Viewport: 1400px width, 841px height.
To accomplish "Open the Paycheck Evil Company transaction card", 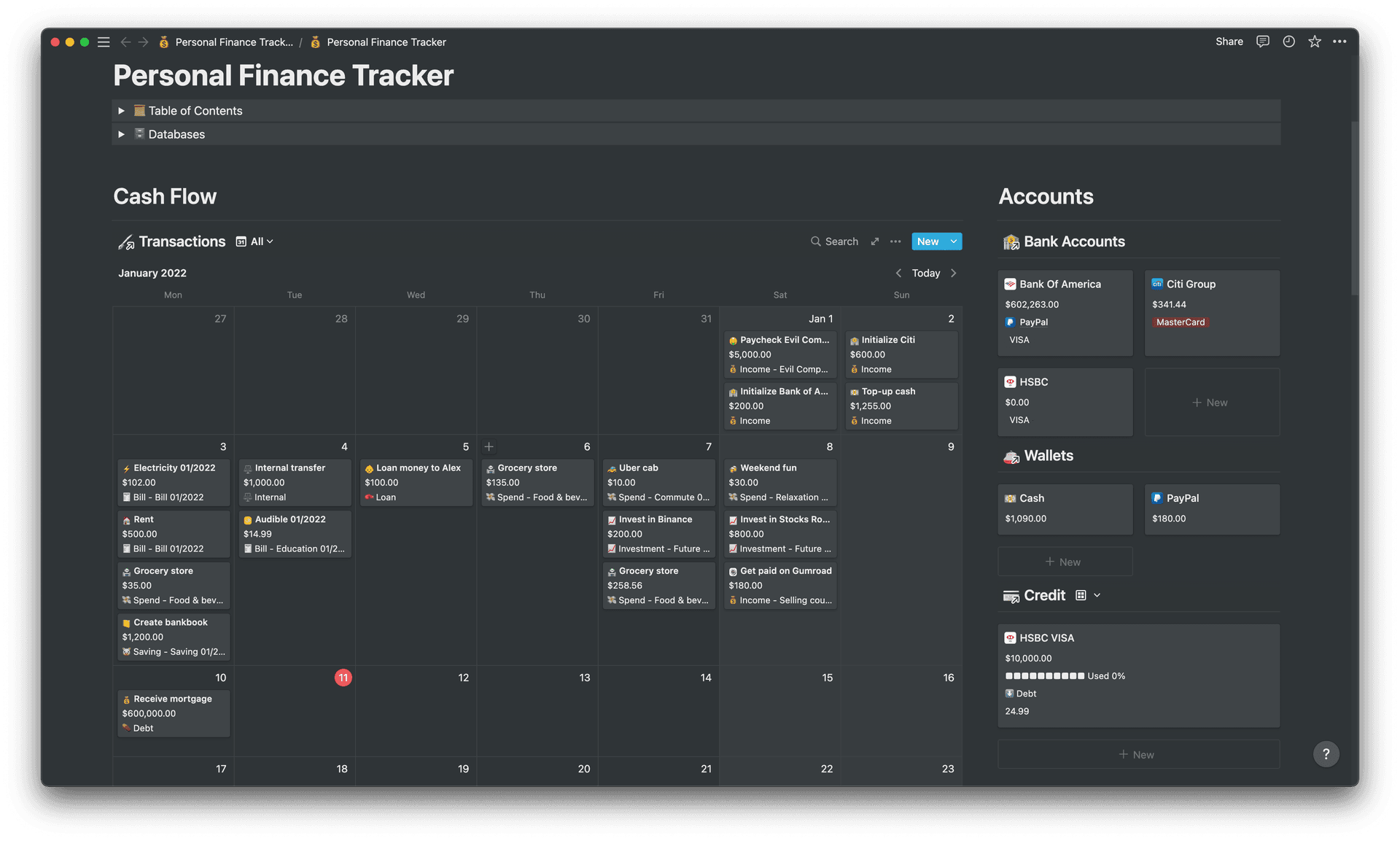I will coord(779,354).
